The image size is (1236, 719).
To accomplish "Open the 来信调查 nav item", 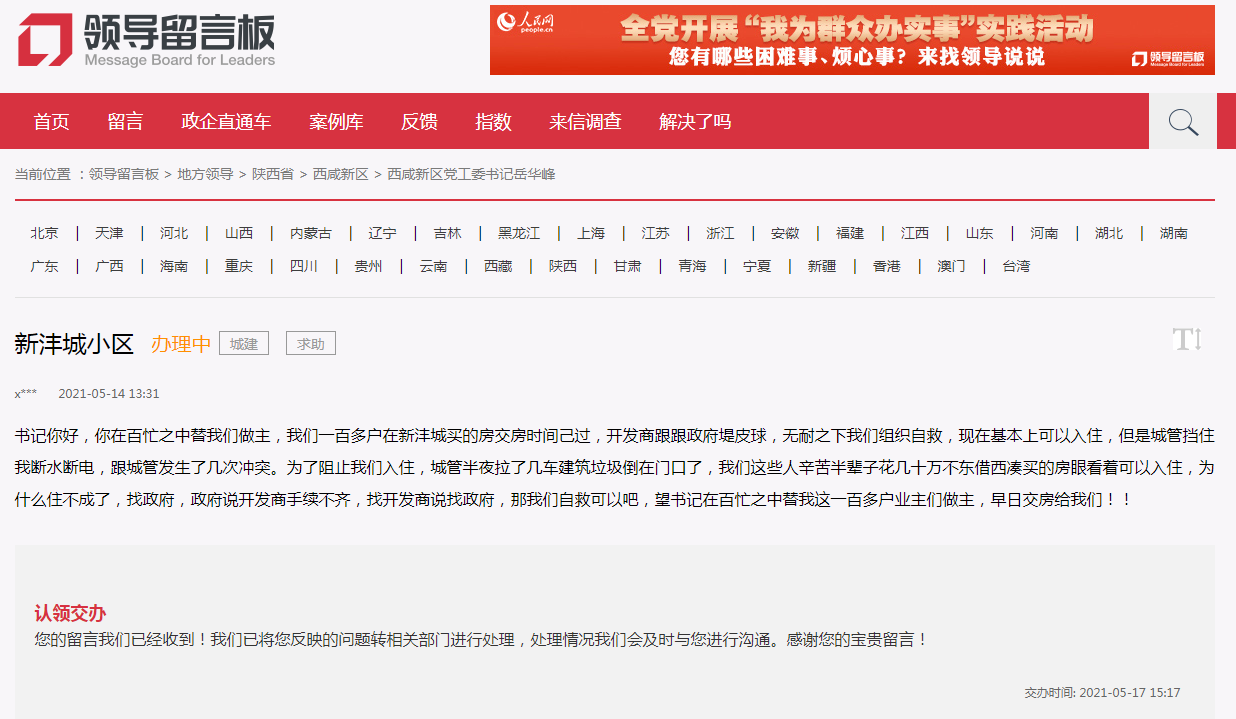I will [x=585, y=122].
